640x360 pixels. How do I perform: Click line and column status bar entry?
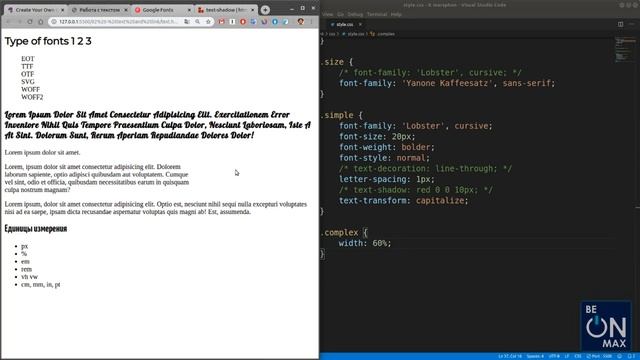[x=510, y=356]
